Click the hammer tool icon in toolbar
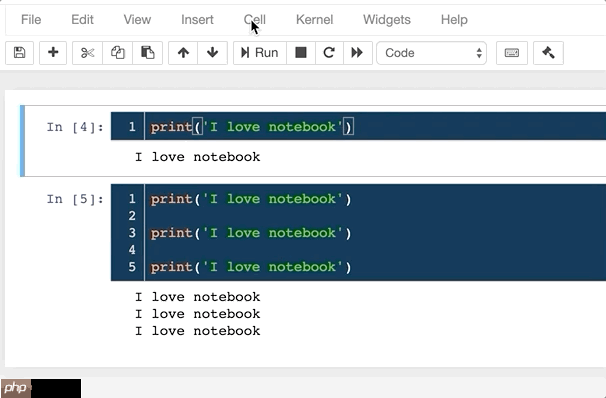This screenshot has height=398, width=606. coord(548,53)
